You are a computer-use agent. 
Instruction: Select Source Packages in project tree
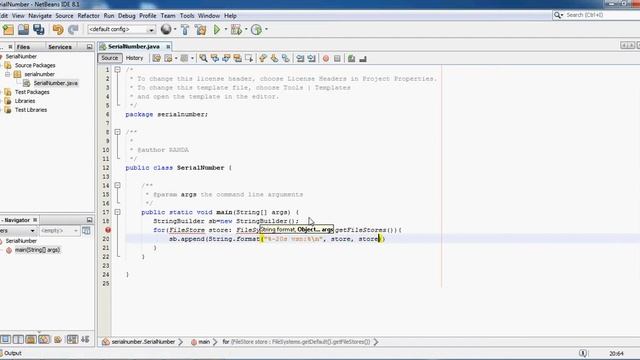point(35,65)
